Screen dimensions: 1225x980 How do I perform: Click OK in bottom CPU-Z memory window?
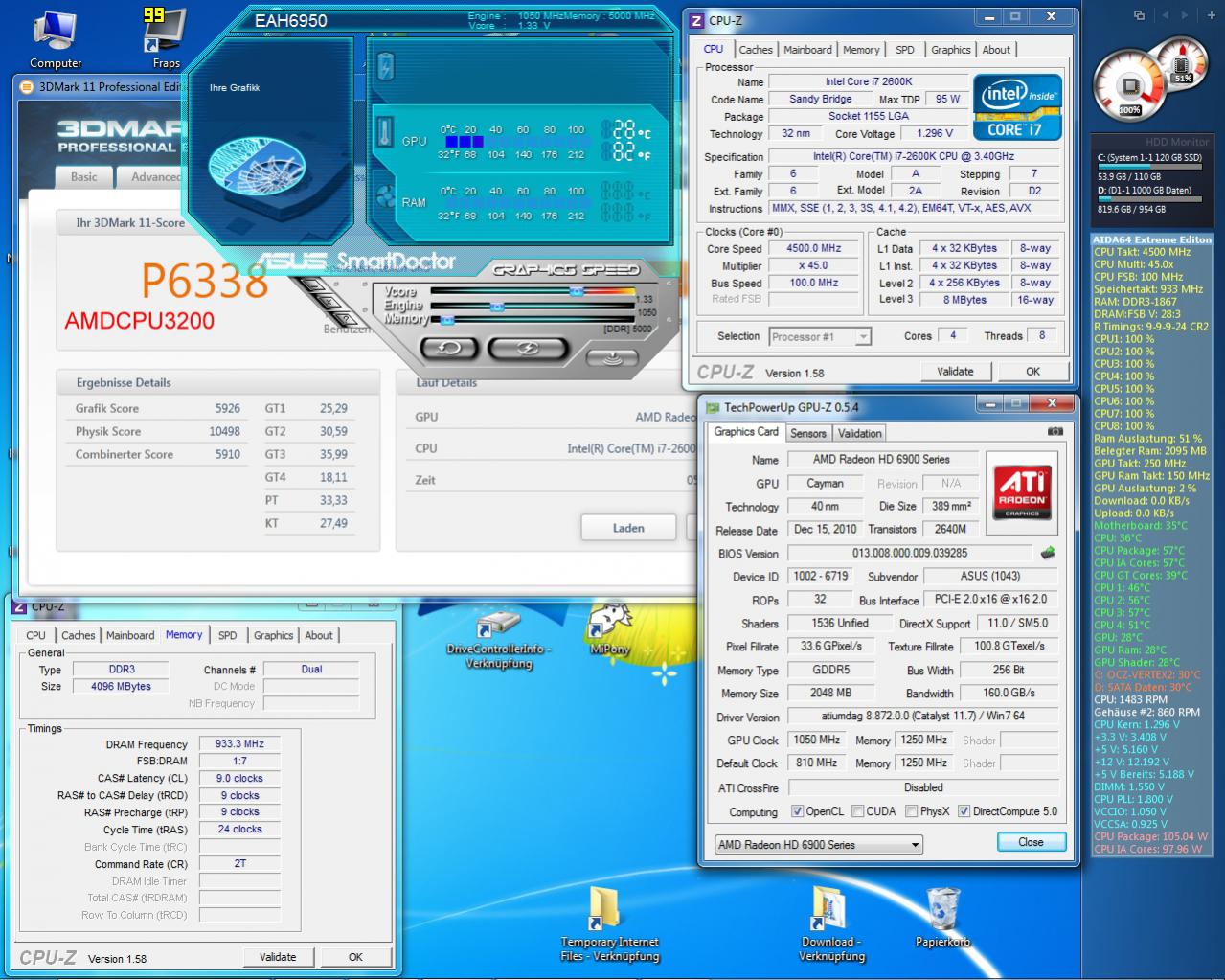tap(355, 957)
